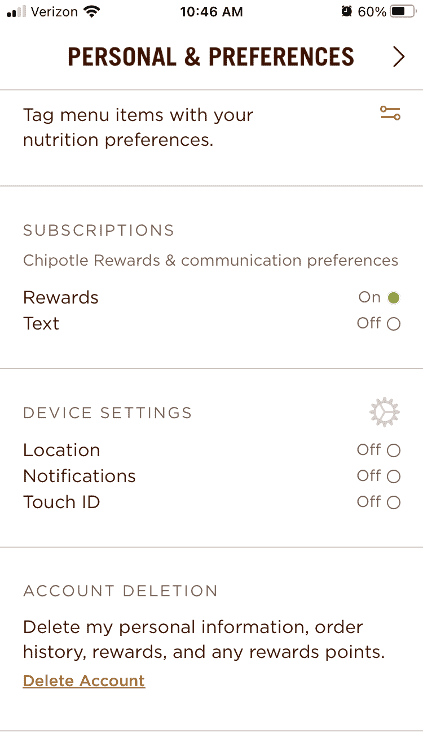Tap the Personal & Preferences header title

pos(211,57)
